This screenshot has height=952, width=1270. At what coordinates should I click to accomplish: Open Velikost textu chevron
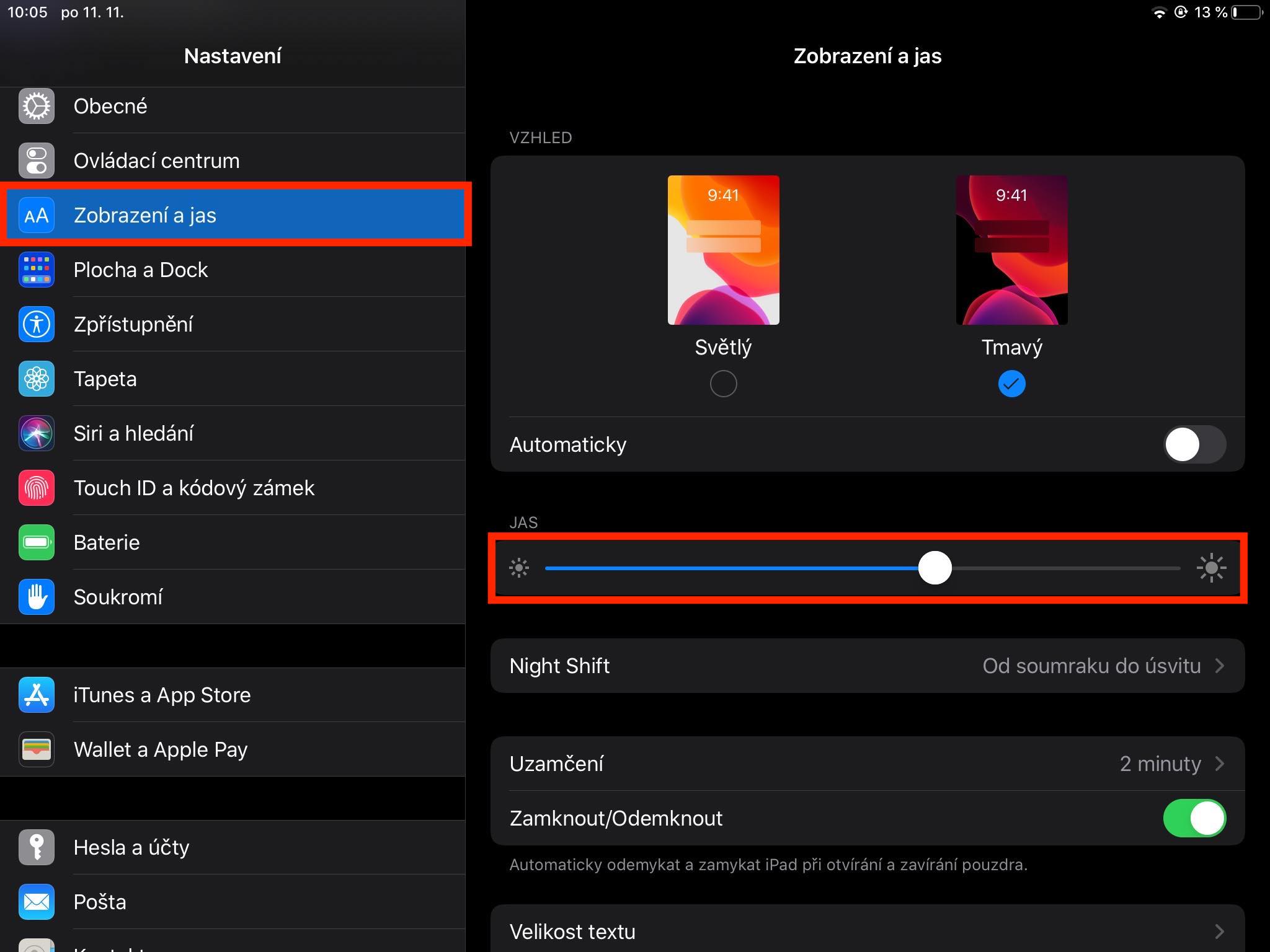[x=1220, y=932]
